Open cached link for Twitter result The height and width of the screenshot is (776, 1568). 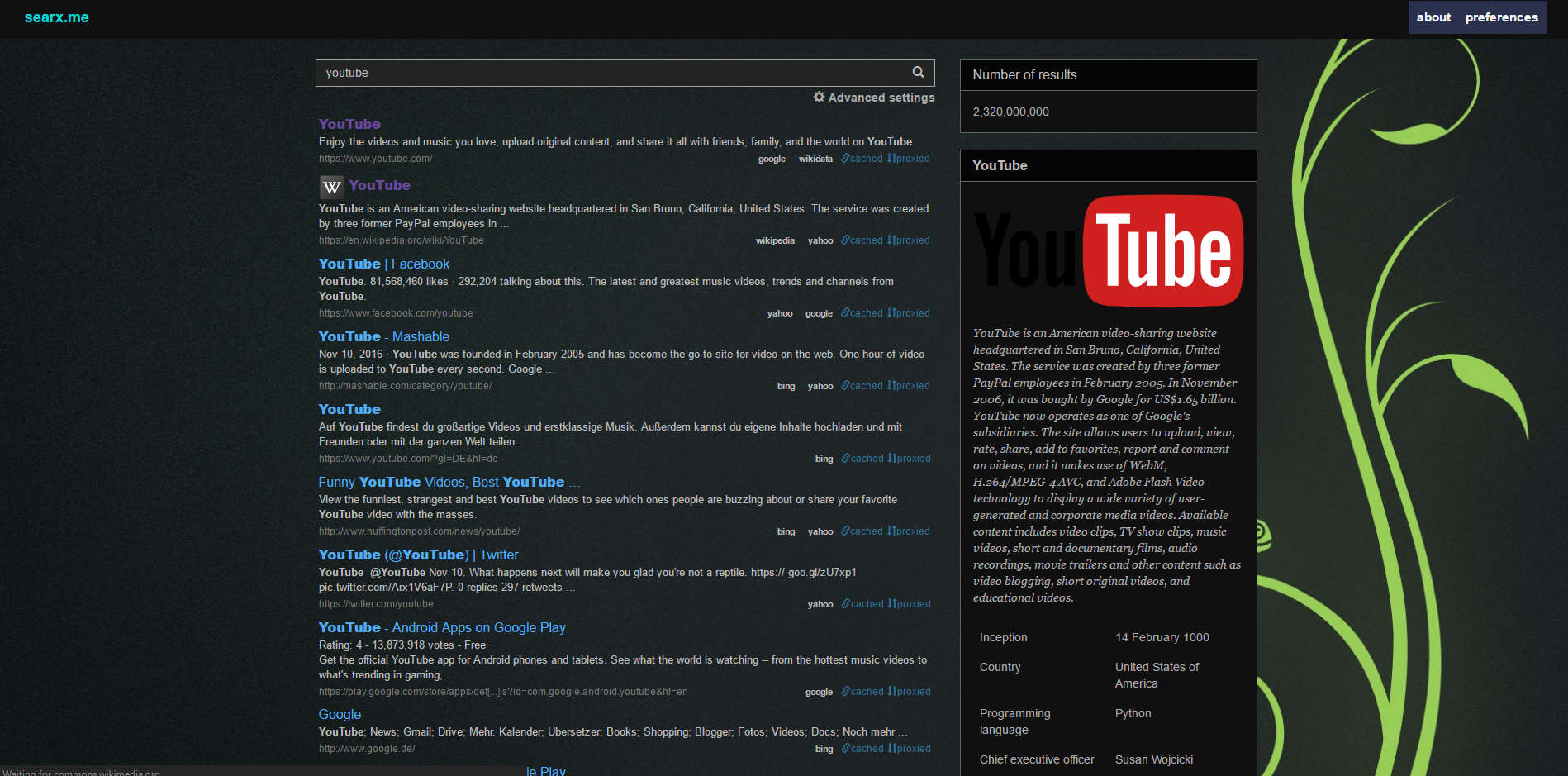[x=862, y=604]
